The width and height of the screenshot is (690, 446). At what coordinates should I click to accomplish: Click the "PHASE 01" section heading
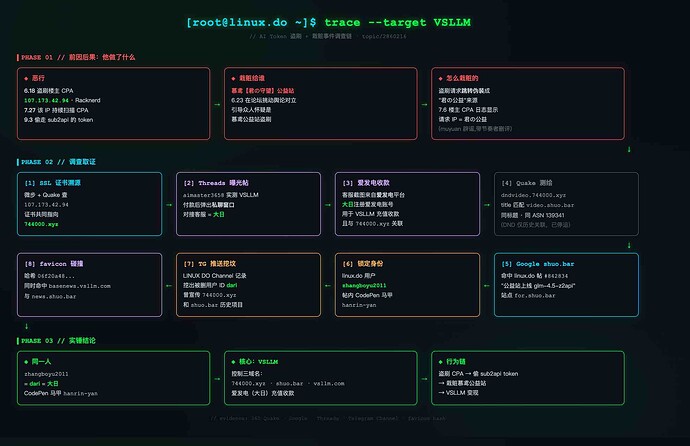pos(78,57)
